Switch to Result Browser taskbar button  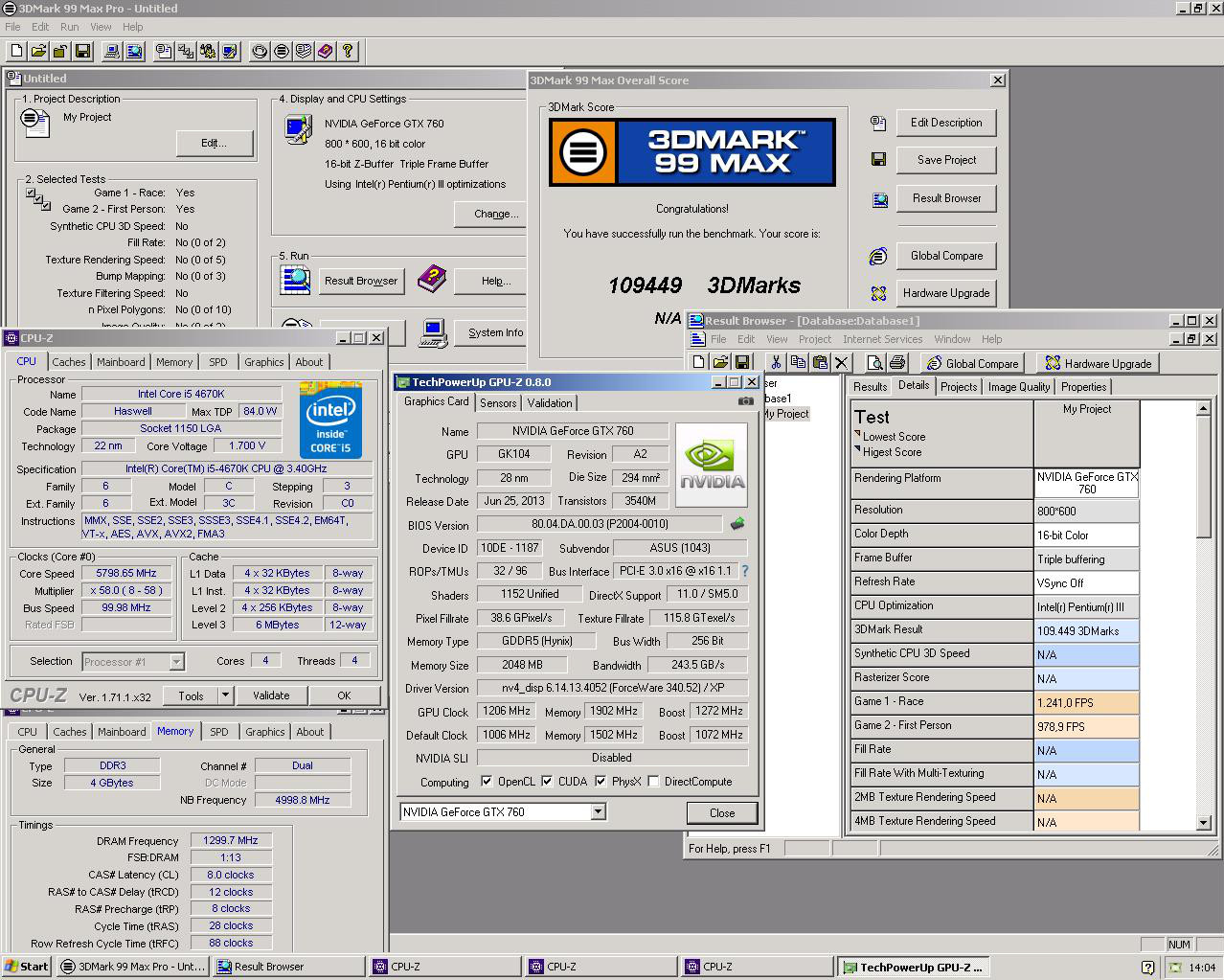(x=287, y=967)
